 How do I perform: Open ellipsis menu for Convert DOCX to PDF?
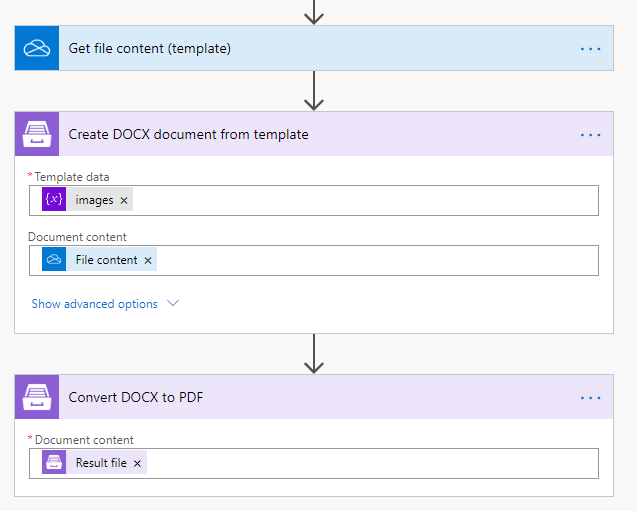click(591, 397)
